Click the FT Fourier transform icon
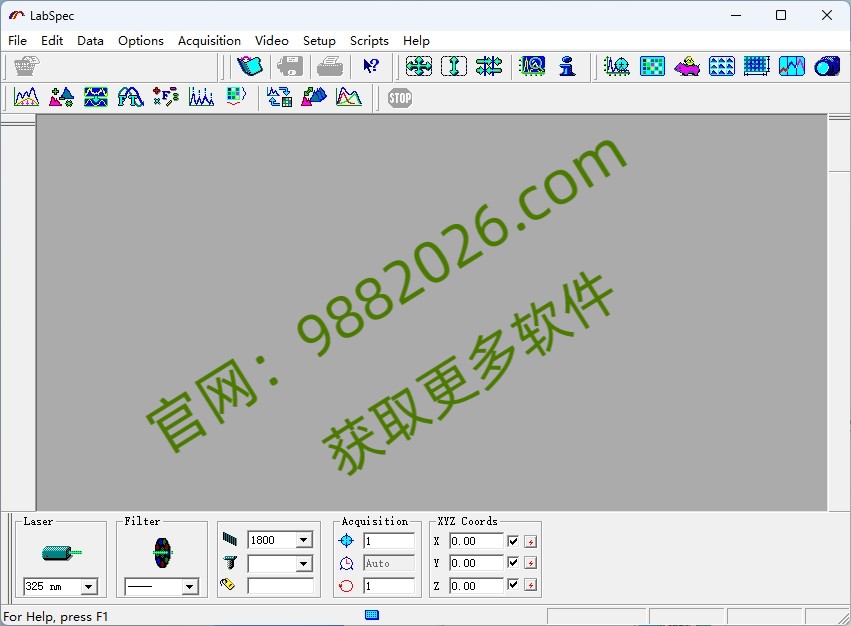Viewport: 851px width, 626px height. [x=131, y=97]
